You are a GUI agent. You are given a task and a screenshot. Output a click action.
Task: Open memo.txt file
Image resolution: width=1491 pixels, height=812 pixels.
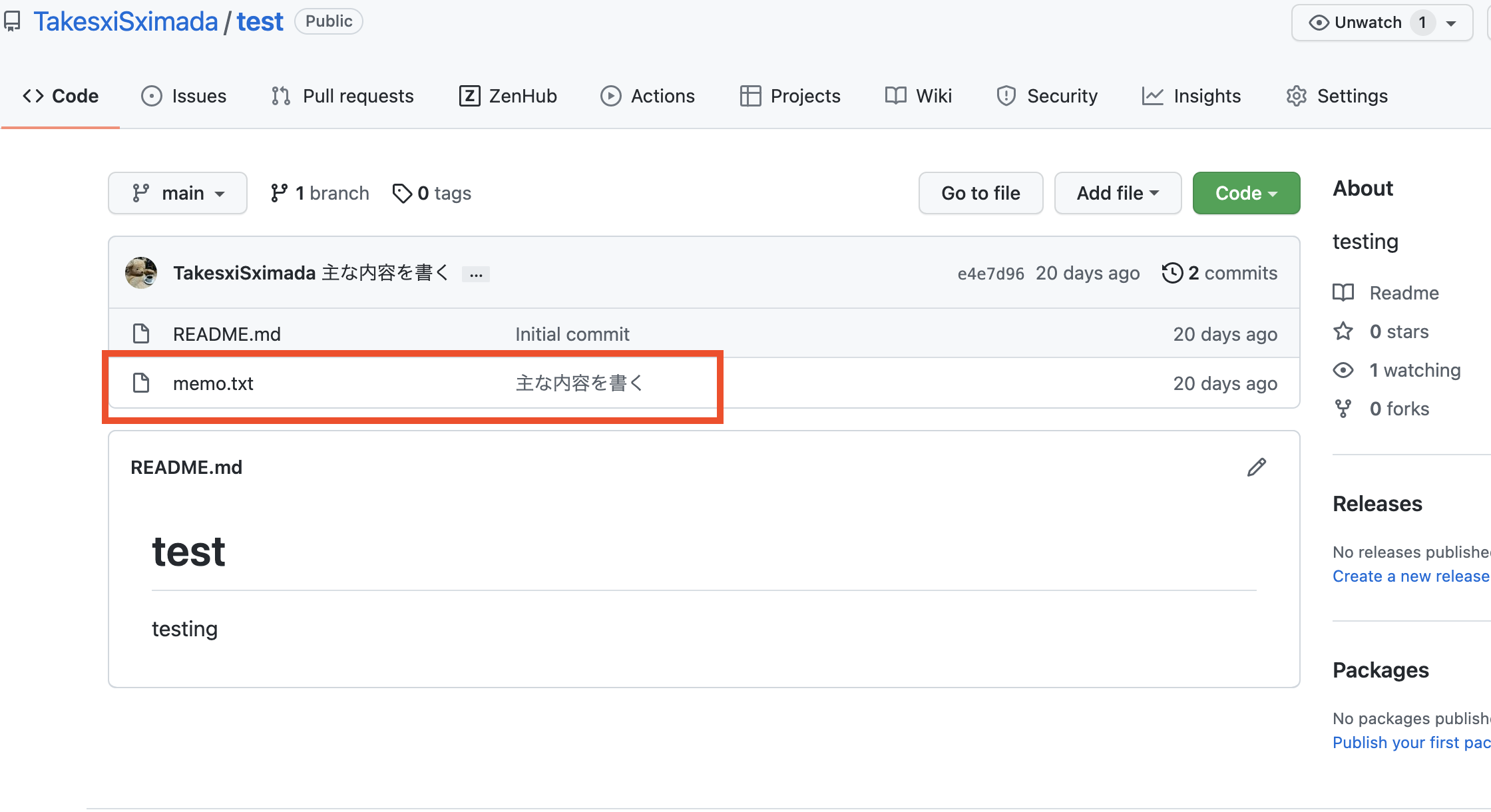coord(213,382)
